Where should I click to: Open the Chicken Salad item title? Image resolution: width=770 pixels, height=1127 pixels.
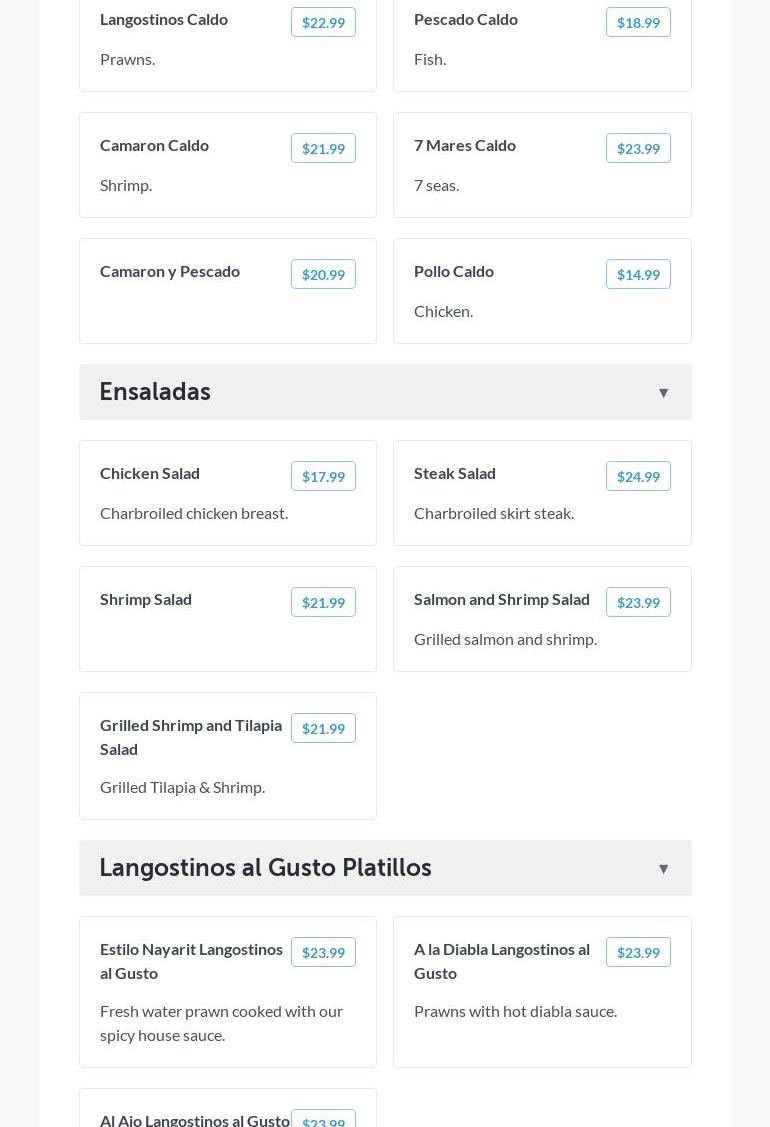coord(150,473)
